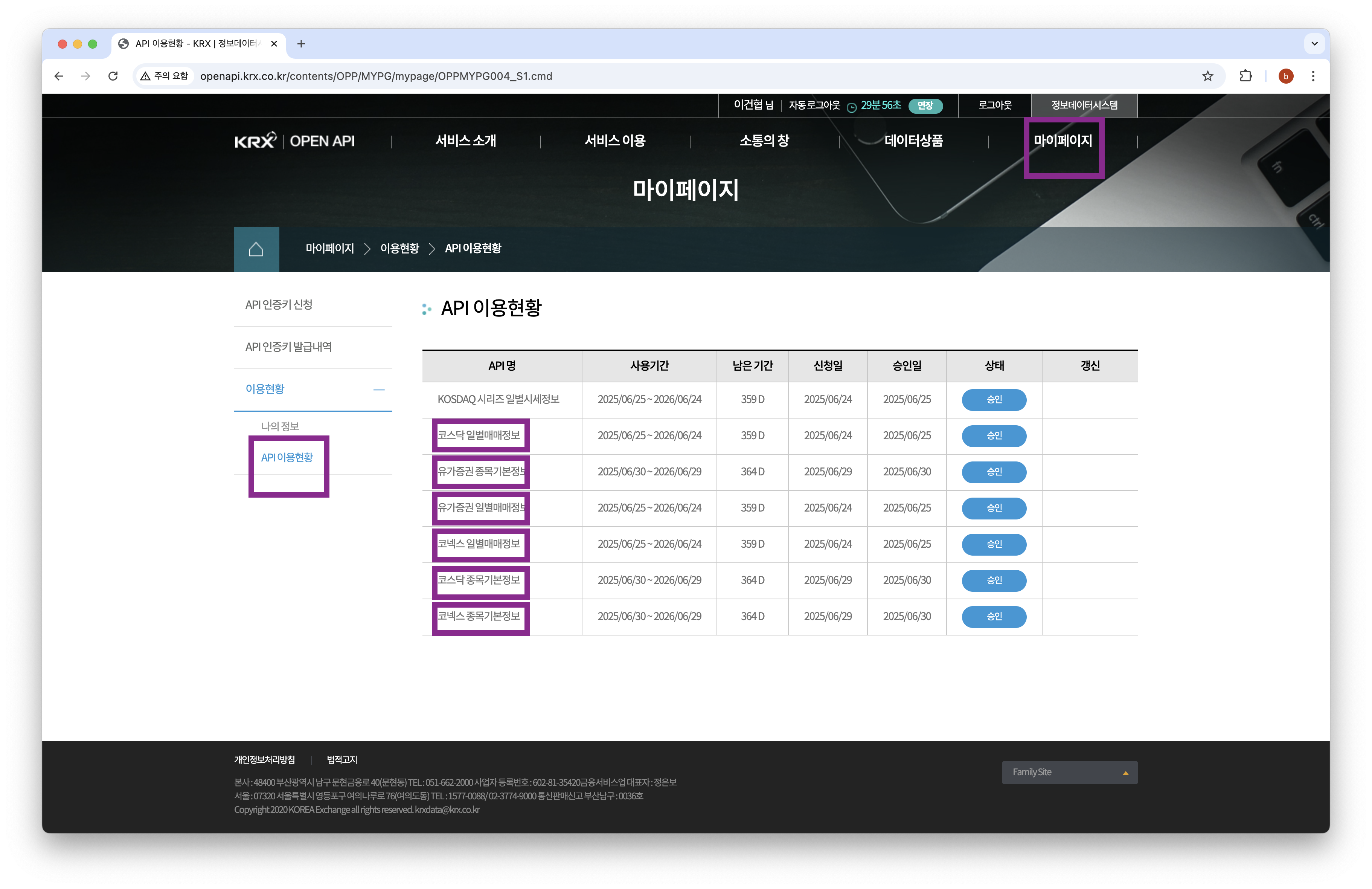Open the Chrome three-dot menu
This screenshot has width=1372, height=889.
[1313, 76]
